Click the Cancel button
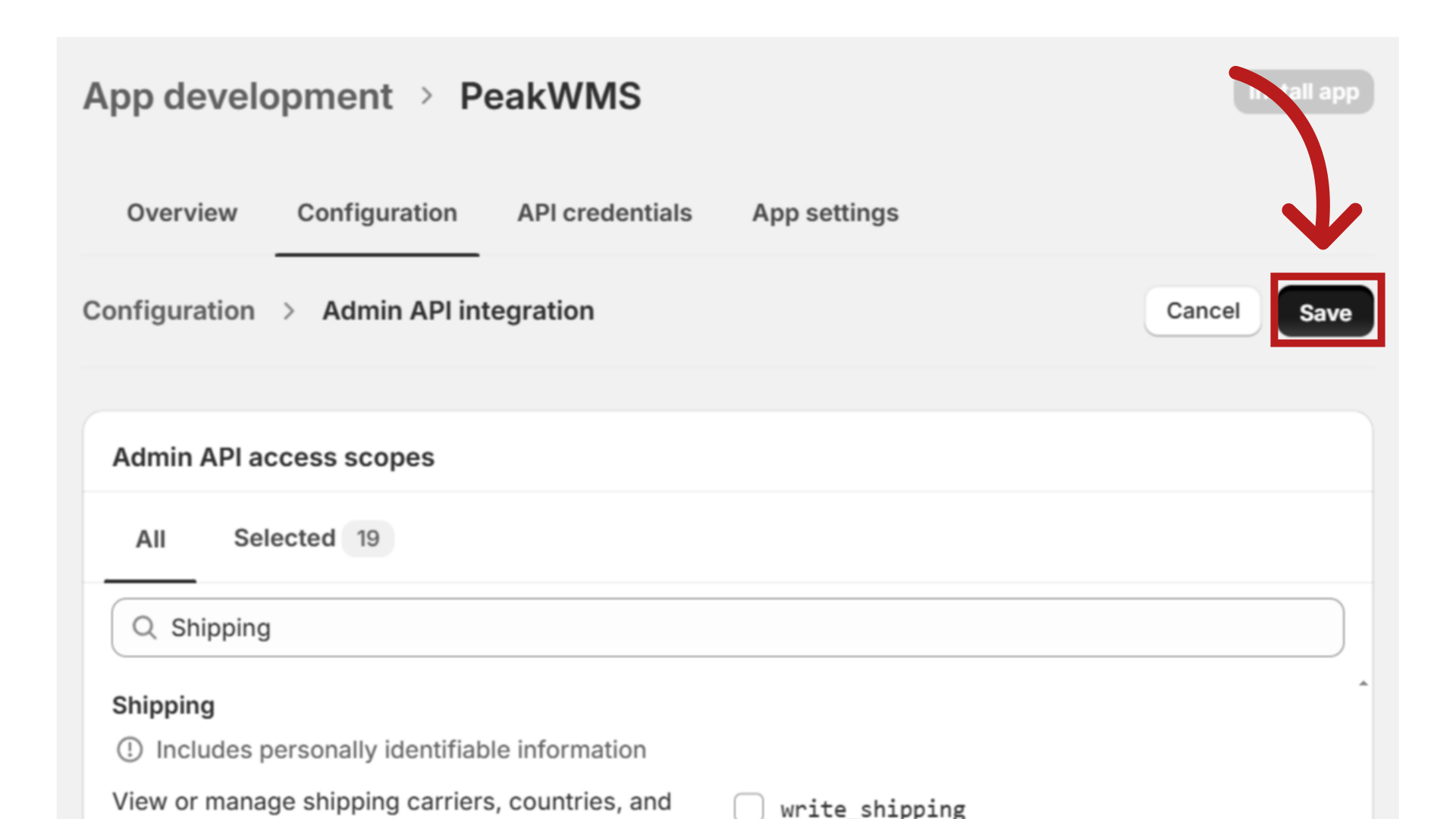 (x=1203, y=311)
